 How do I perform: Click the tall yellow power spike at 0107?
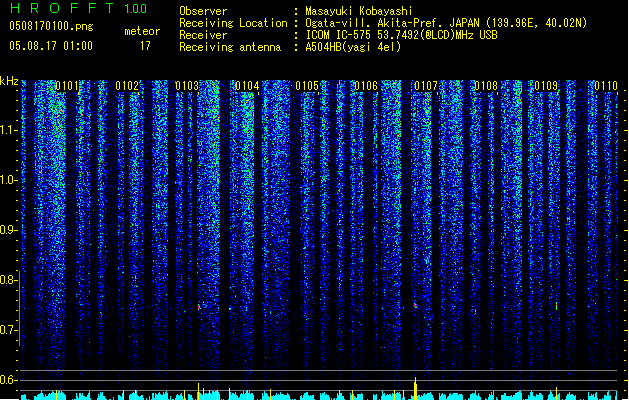tap(416, 388)
